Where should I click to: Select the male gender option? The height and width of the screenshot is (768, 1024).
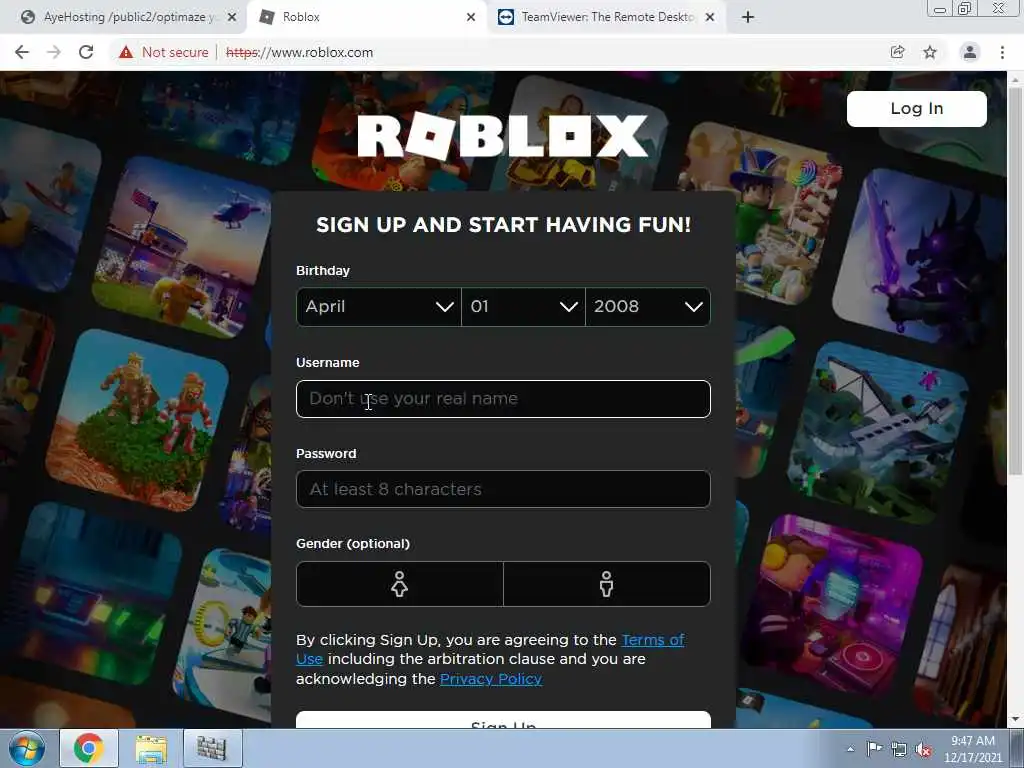tap(607, 584)
